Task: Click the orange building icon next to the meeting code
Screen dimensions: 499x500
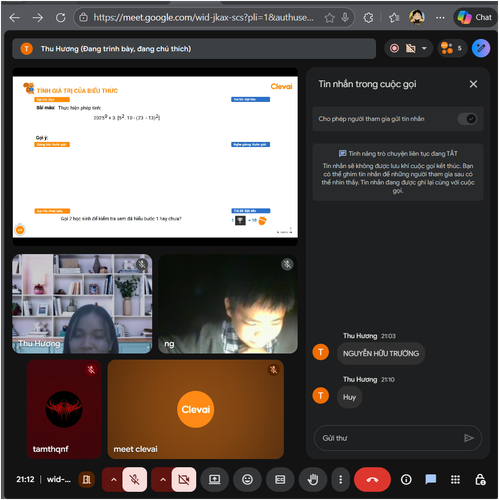Action: 86,480
